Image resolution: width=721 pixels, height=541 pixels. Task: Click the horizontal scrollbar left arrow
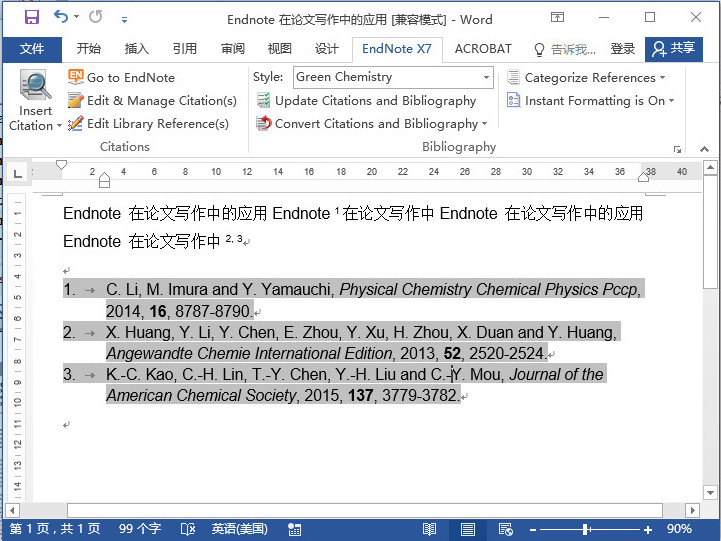point(12,510)
